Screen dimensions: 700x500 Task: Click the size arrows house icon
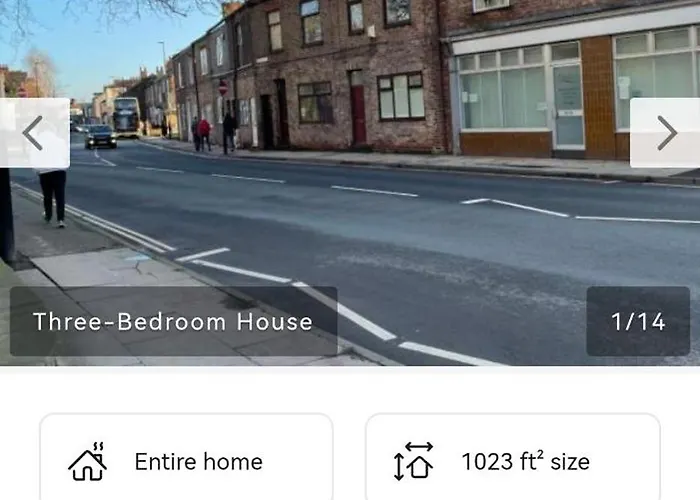[413, 461]
